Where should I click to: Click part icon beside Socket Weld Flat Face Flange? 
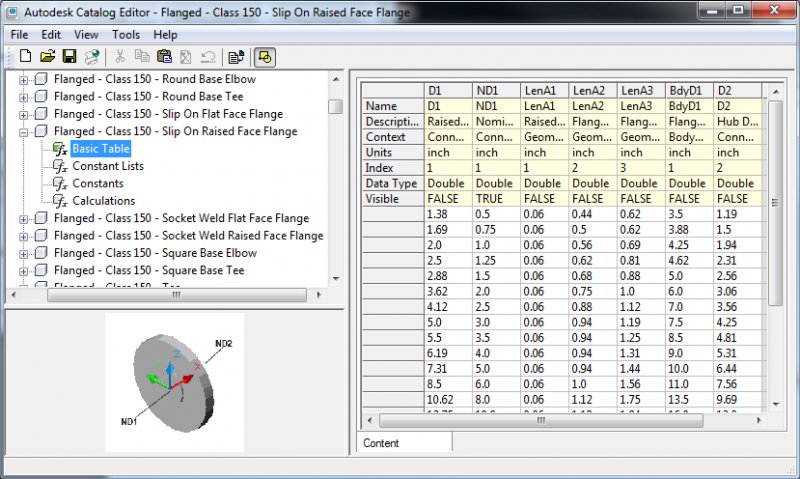[41, 218]
